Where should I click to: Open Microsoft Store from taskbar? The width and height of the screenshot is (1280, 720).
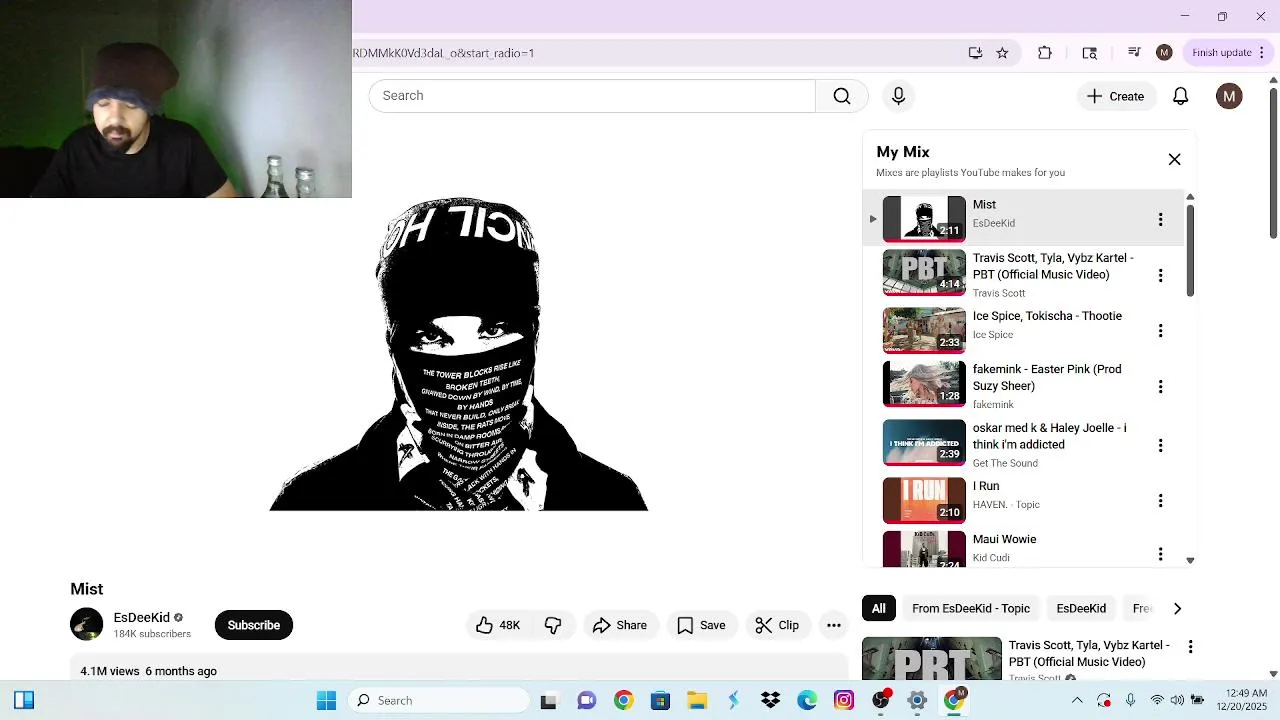tap(660, 700)
